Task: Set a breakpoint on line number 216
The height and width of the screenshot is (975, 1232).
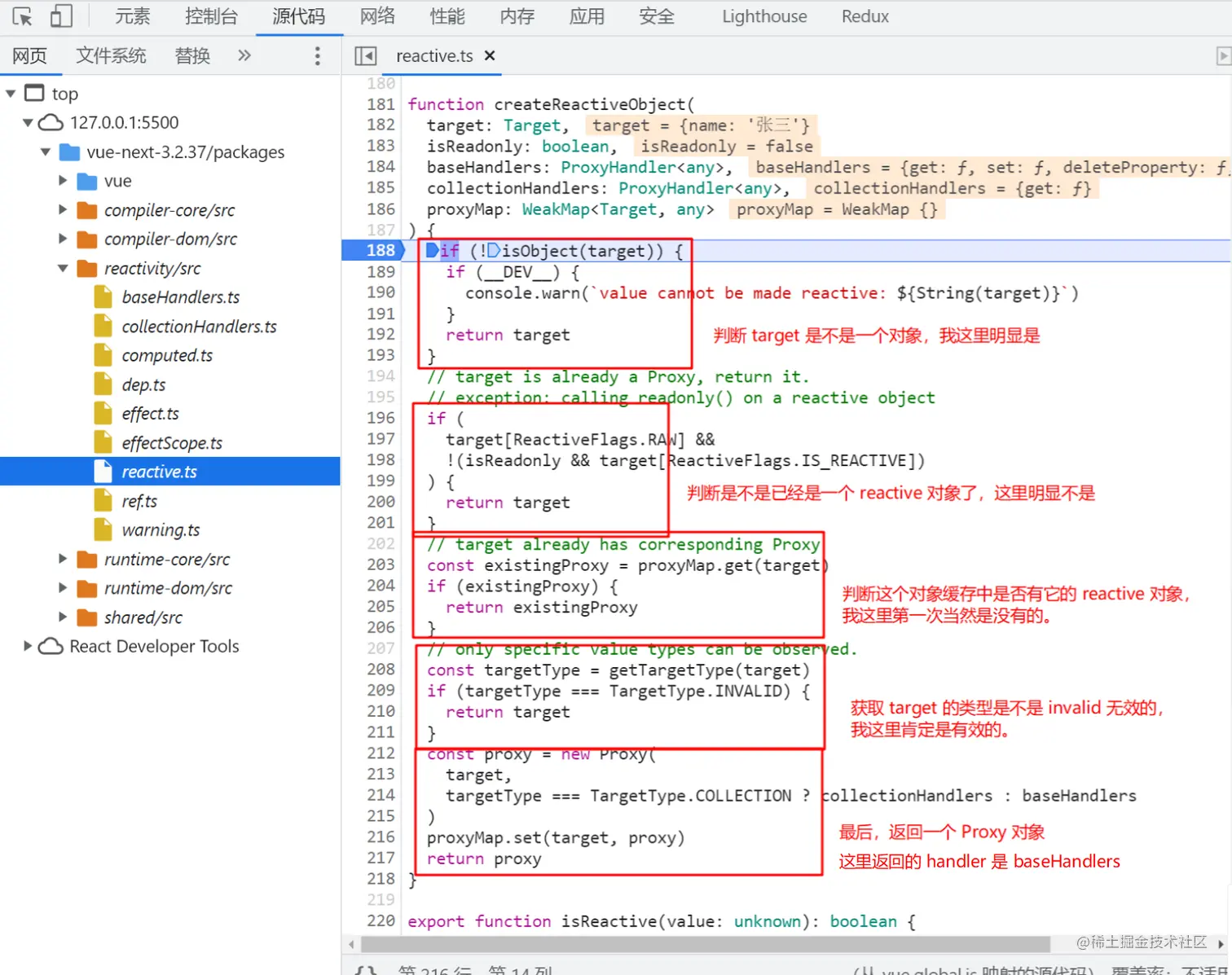Action: point(381,837)
